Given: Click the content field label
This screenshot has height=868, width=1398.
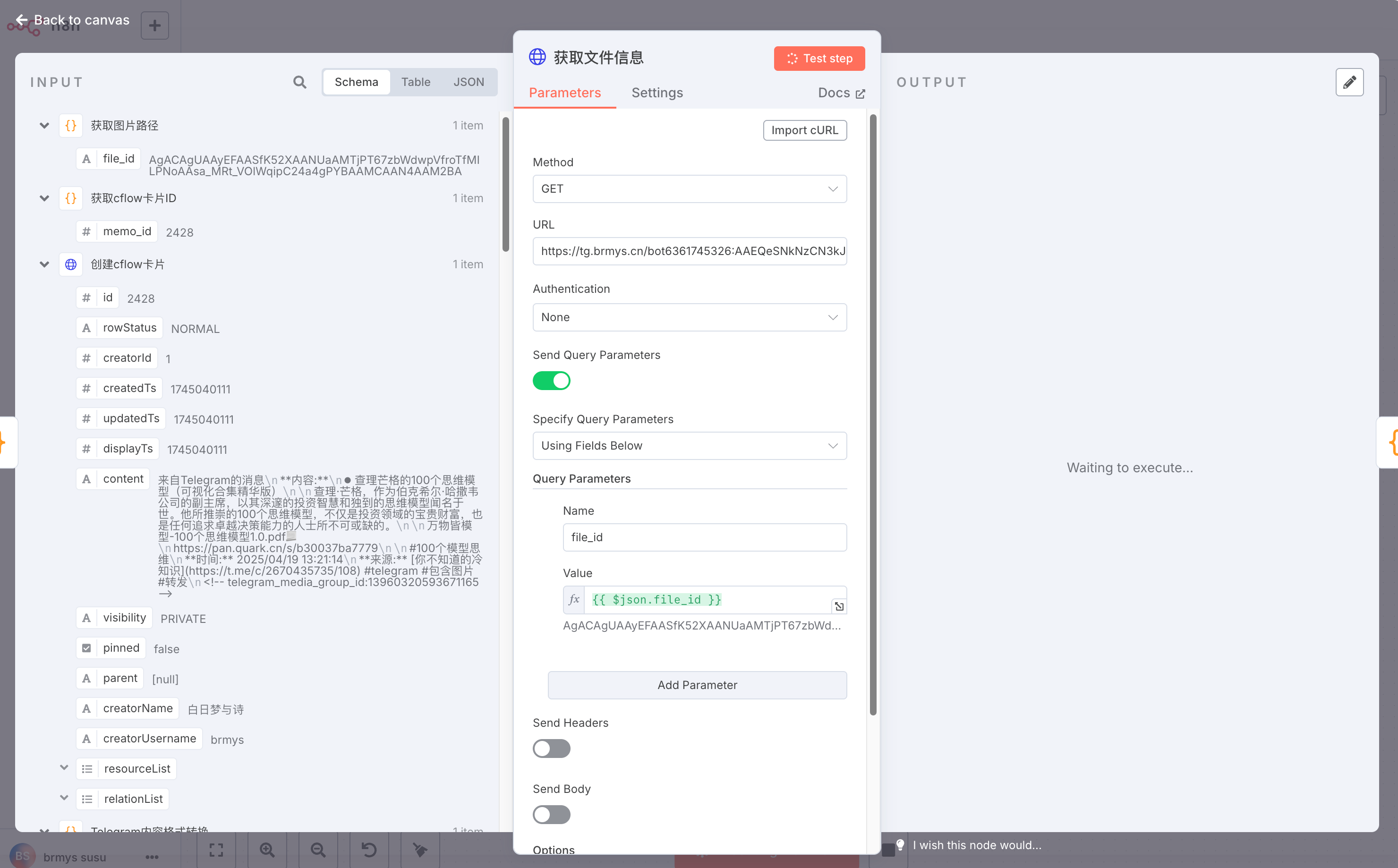Looking at the screenshot, I should point(123,479).
